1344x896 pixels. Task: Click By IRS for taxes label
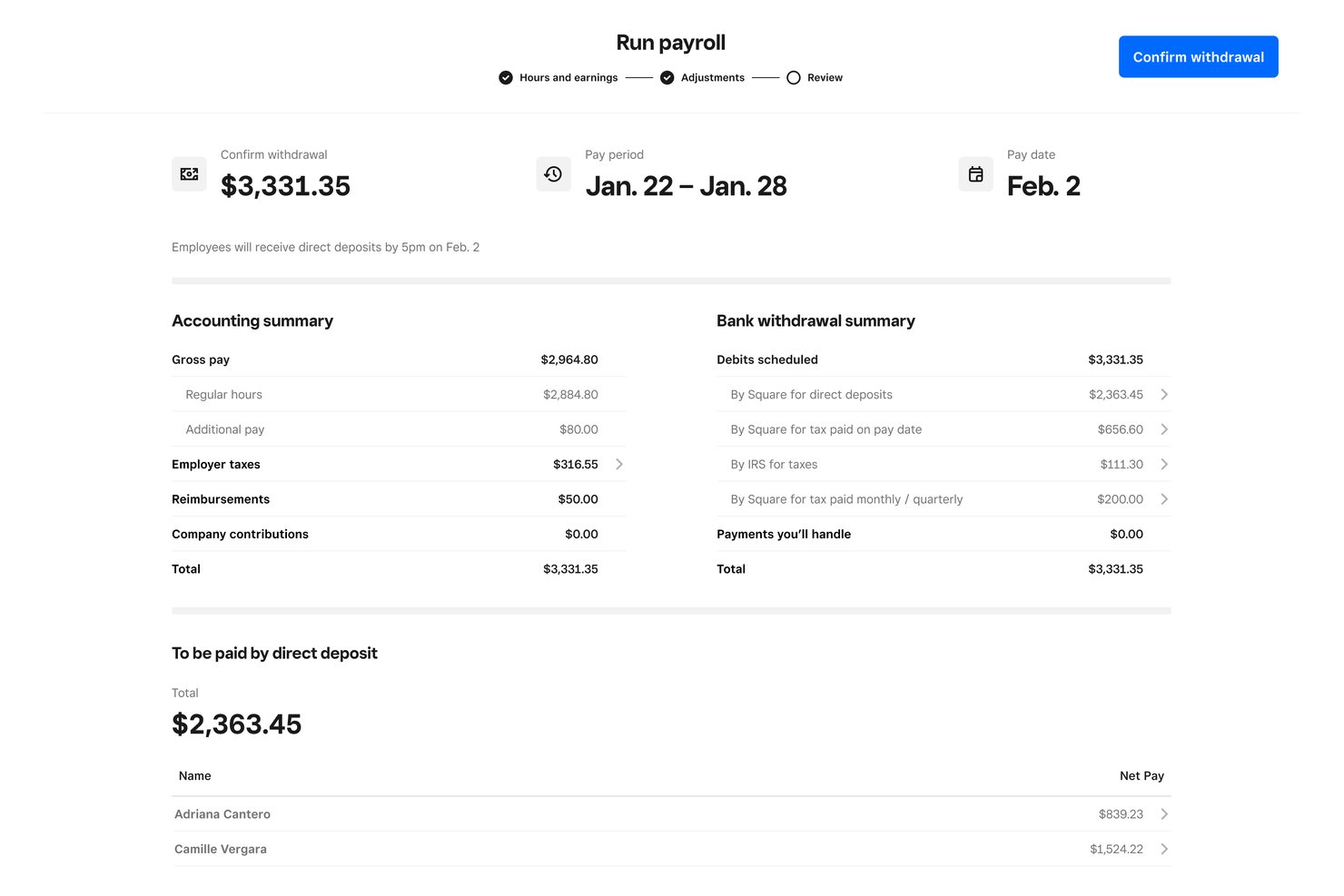click(x=774, y=464)
